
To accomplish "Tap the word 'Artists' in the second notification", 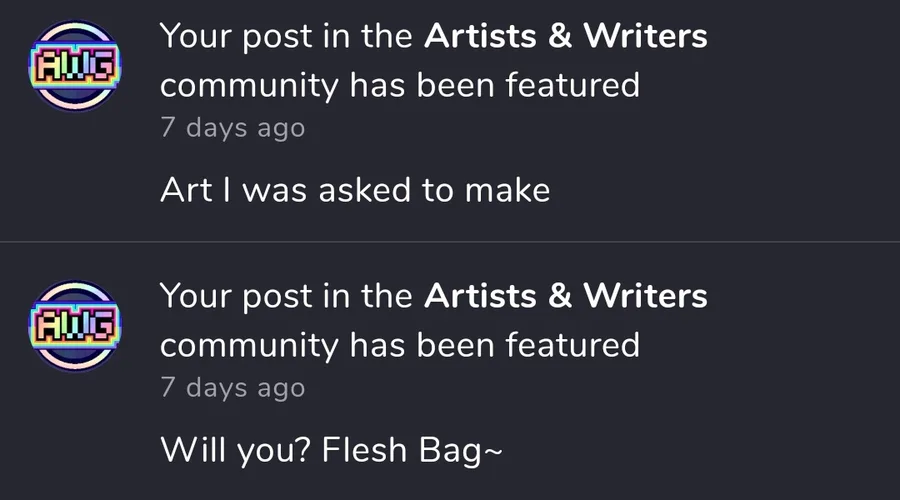I will tap(480, 296).
